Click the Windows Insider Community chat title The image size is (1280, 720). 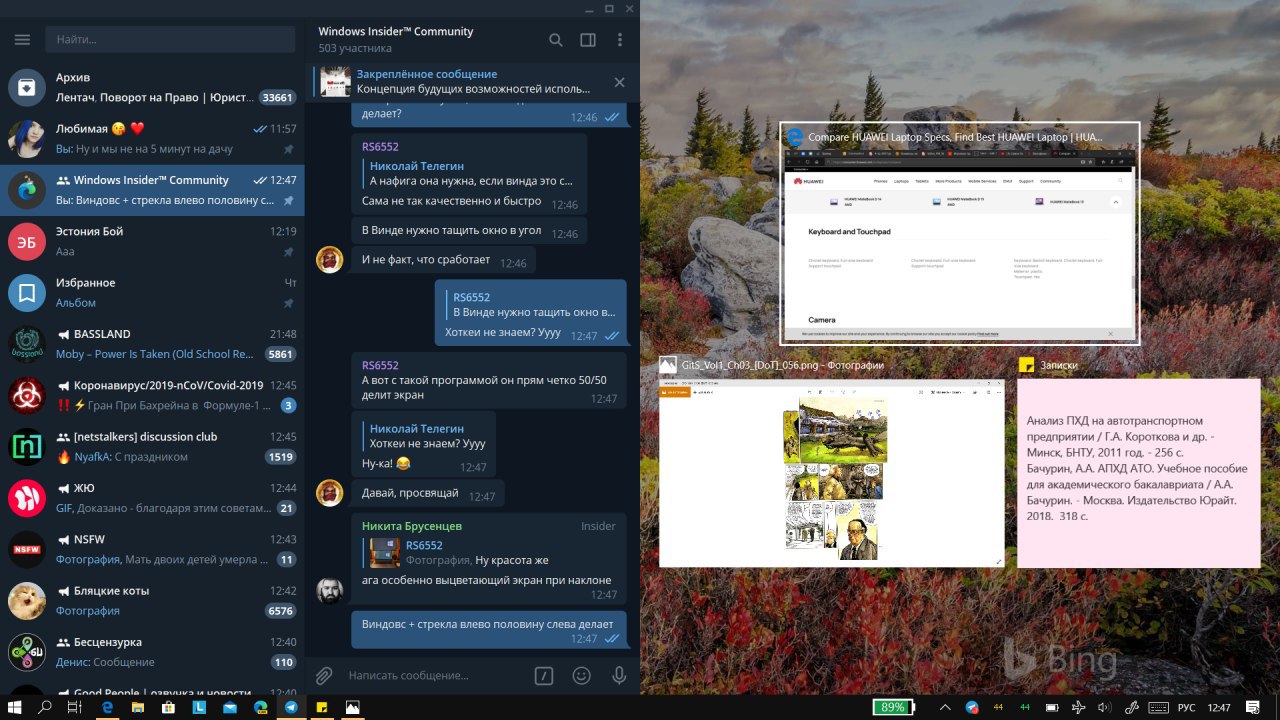tap(396, 31)
